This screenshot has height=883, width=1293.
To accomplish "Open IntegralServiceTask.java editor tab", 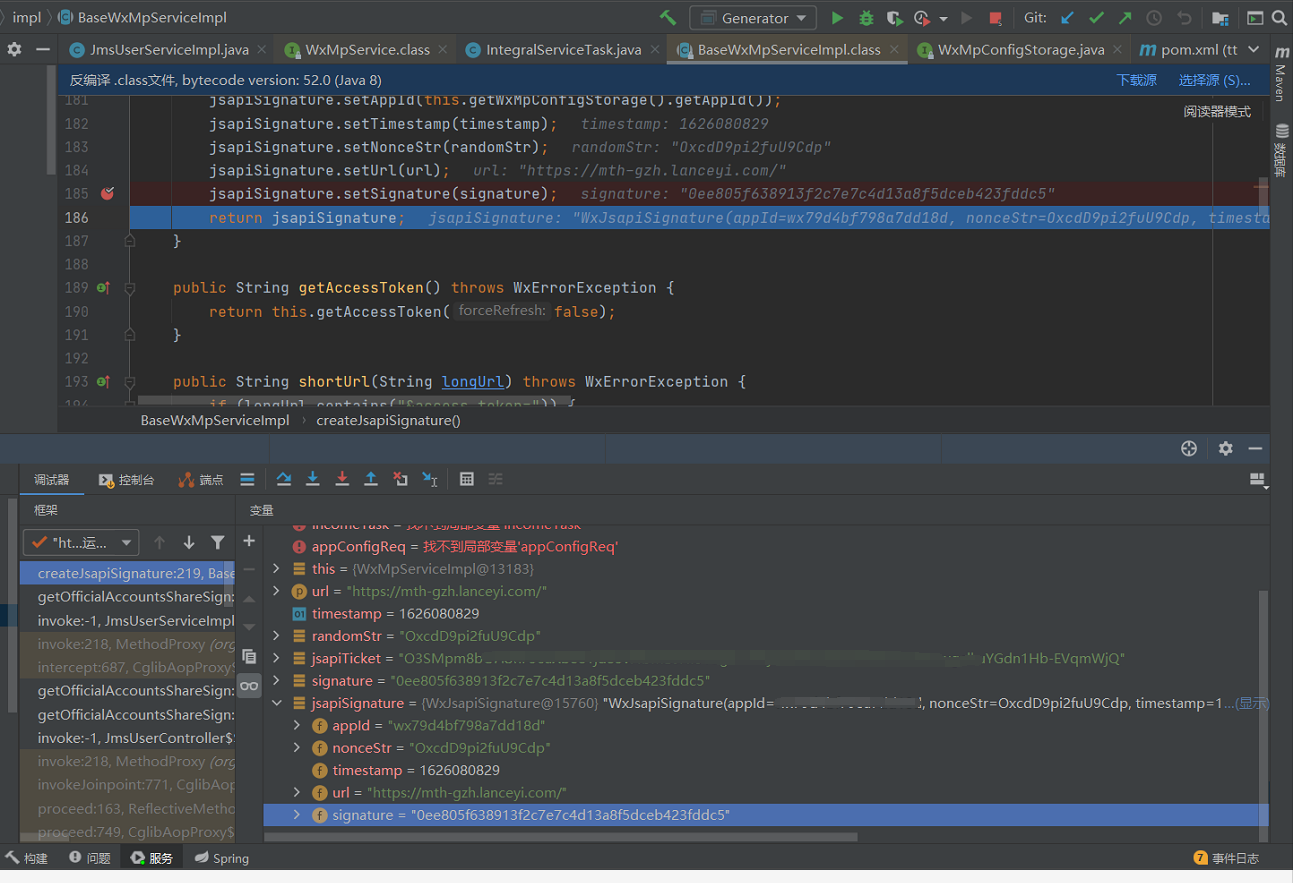I will coord(563,49).
